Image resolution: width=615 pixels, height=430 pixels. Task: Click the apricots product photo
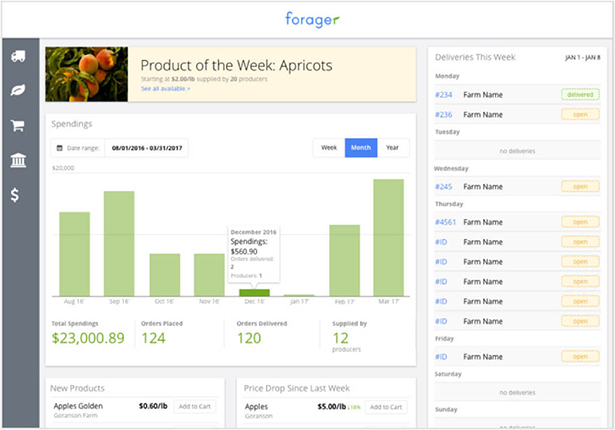[87, 73]
